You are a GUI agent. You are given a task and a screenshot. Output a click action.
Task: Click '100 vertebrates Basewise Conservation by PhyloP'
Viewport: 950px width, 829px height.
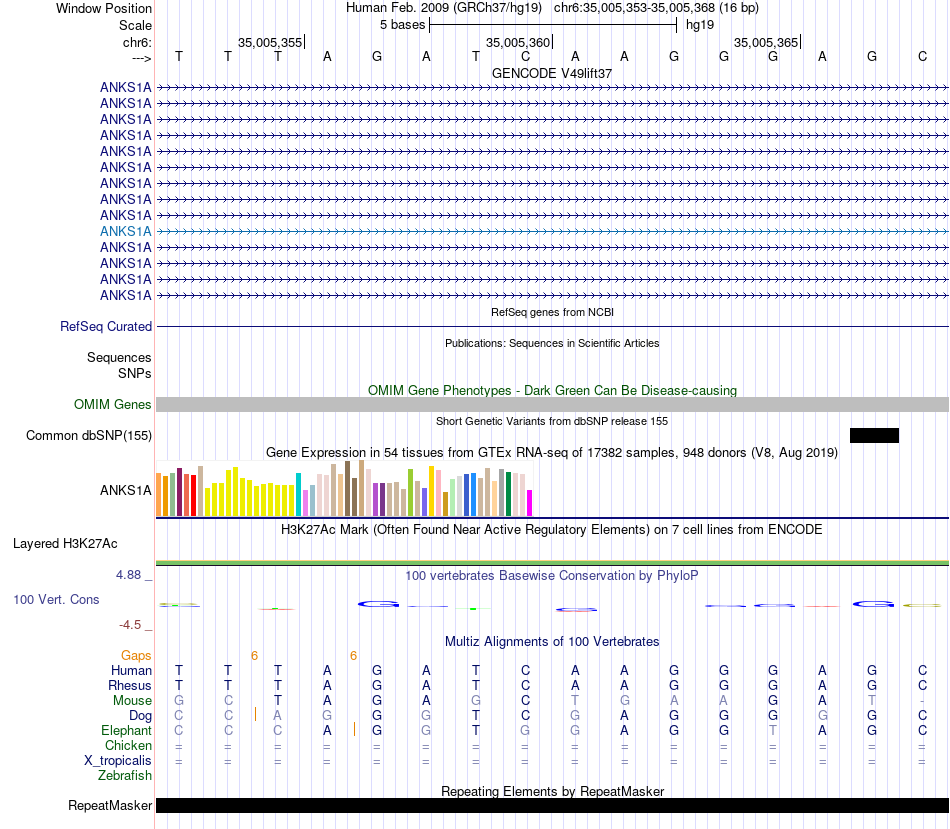click(552, 576)
